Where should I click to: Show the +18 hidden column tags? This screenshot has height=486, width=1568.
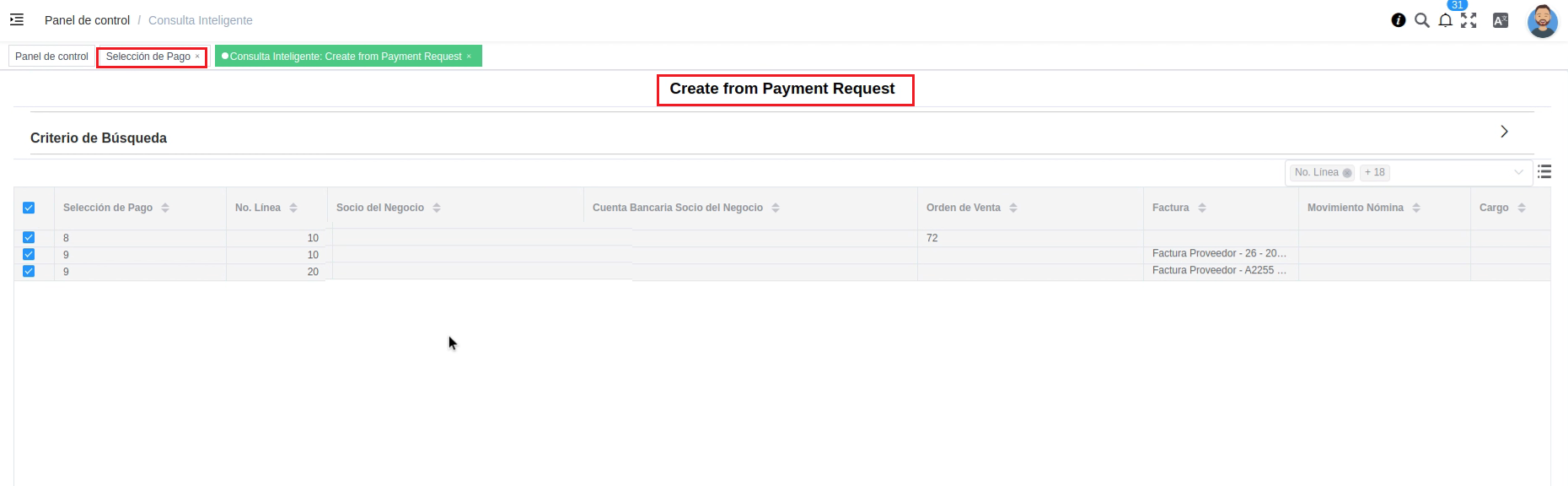coord(1374,172)
